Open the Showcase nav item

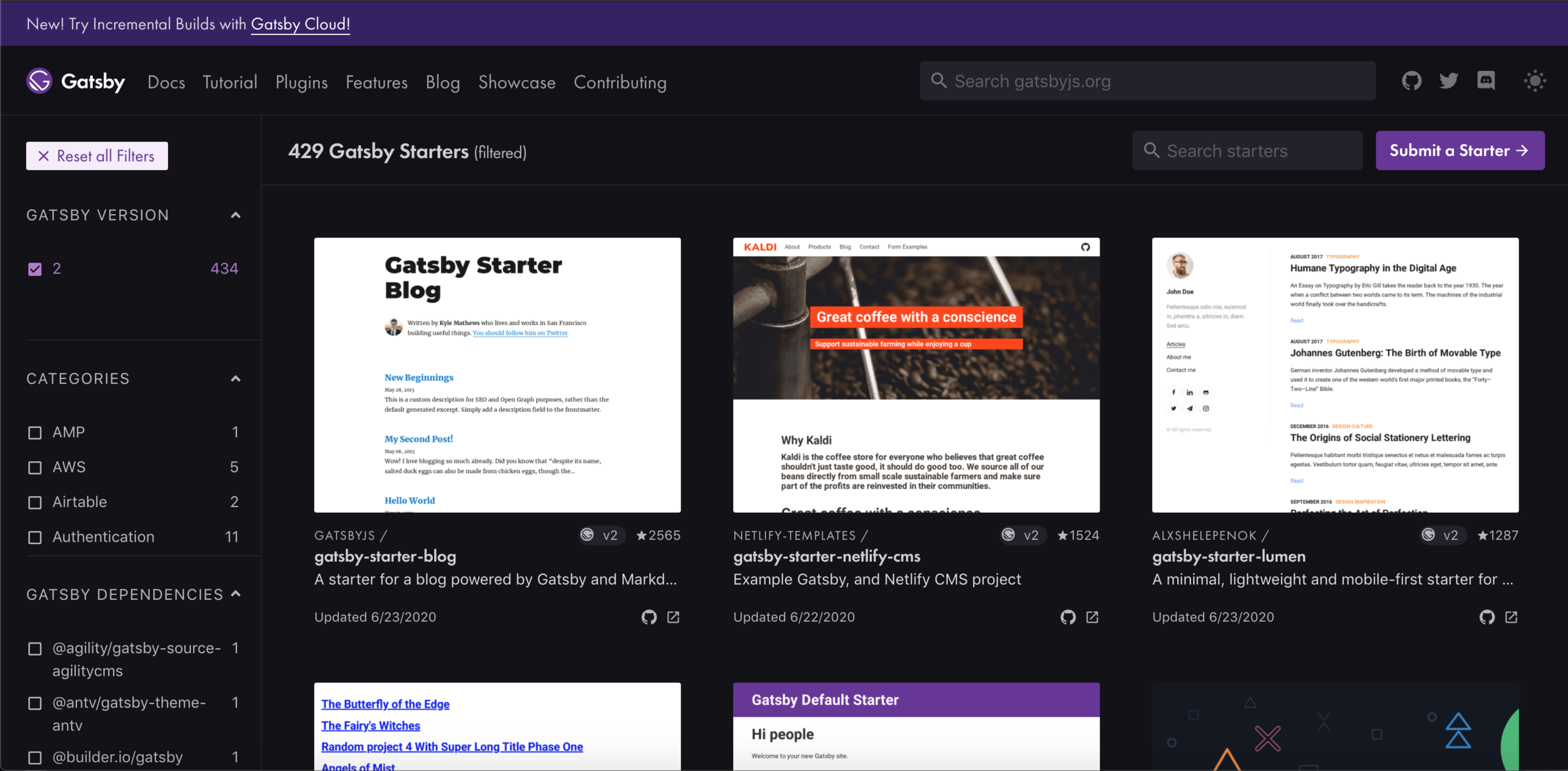click(x=516, y=82)
